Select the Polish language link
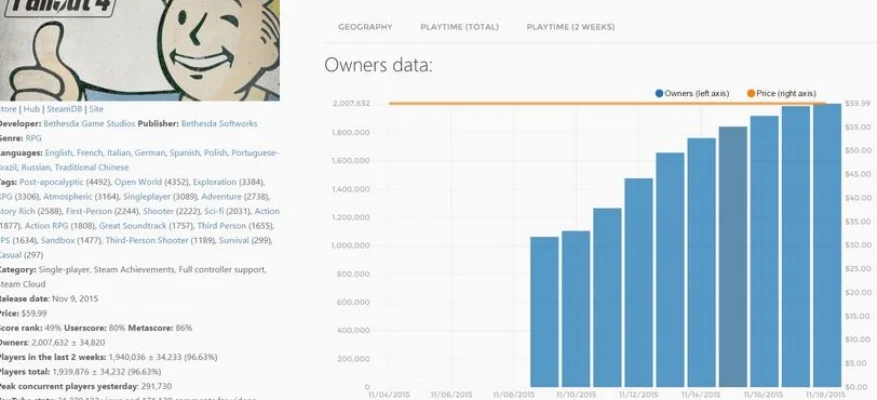This screenshot has width=877, height=400. [x=215, y=153]
